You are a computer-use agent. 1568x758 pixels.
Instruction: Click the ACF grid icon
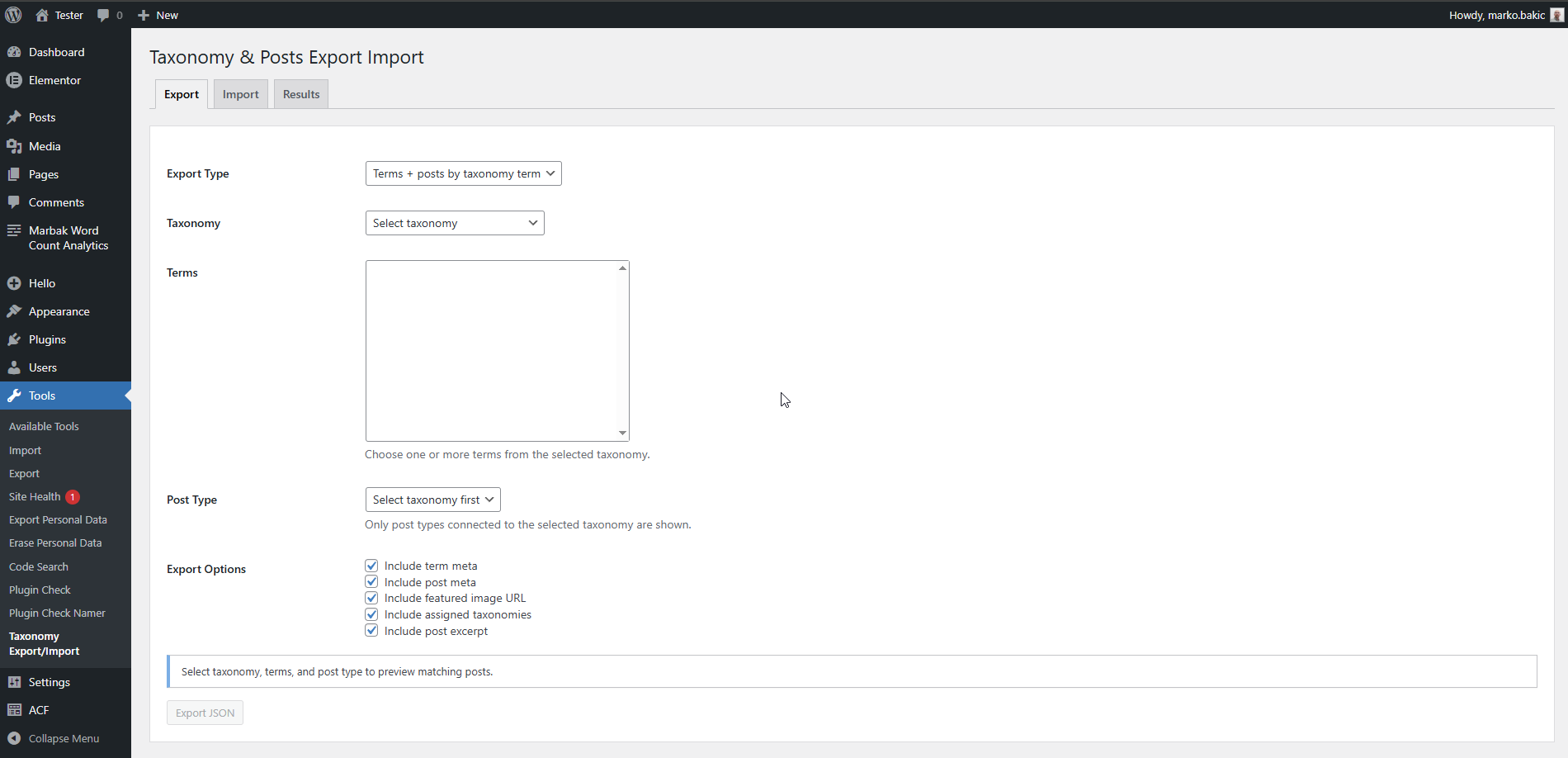pos(14,710)
